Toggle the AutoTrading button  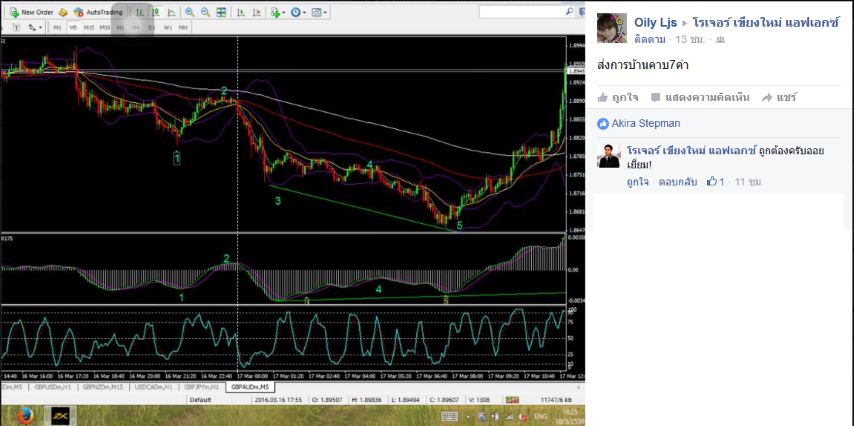(x=98, y=12)
